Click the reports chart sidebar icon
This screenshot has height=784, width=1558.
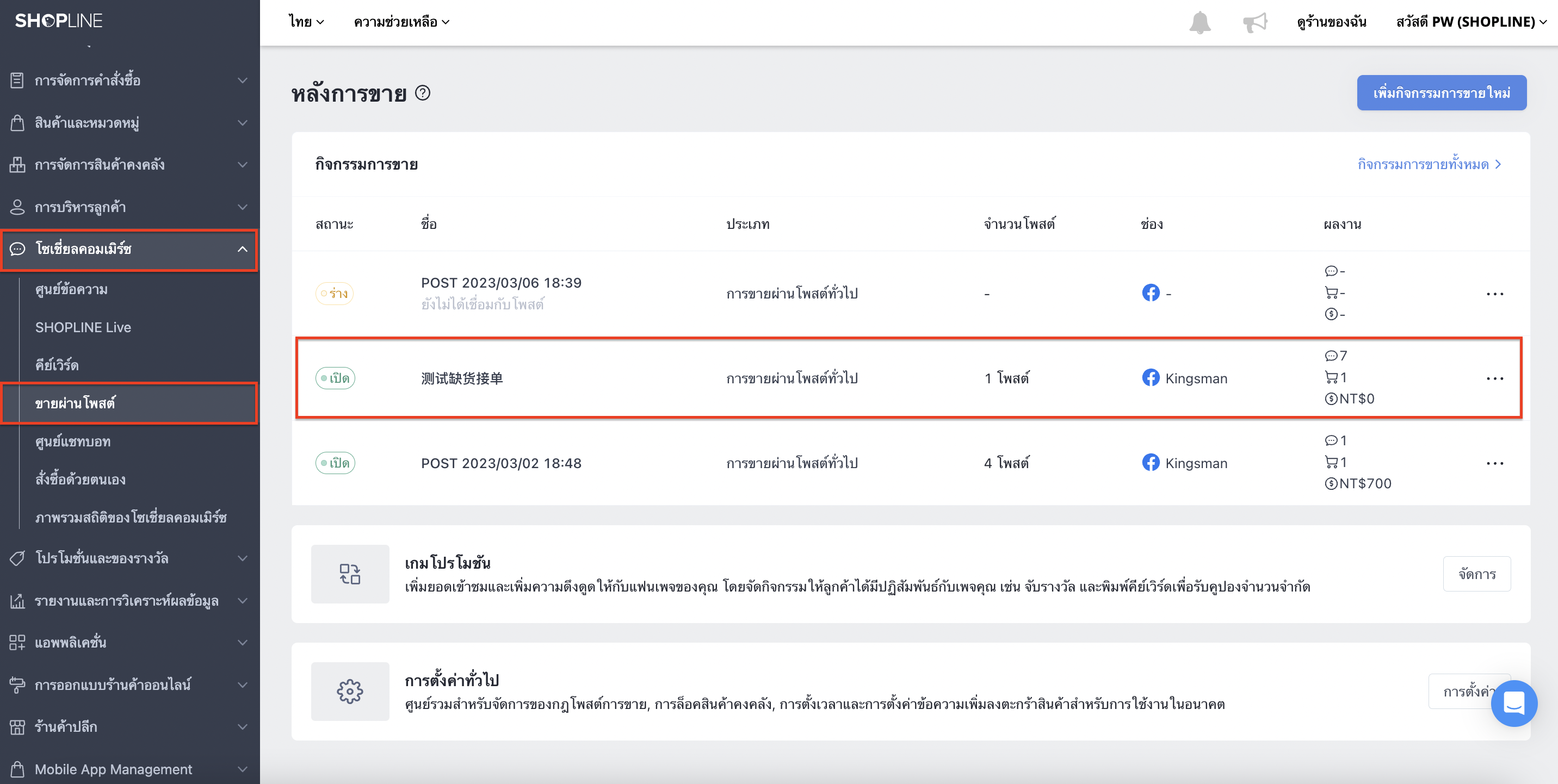pos(17,601)
